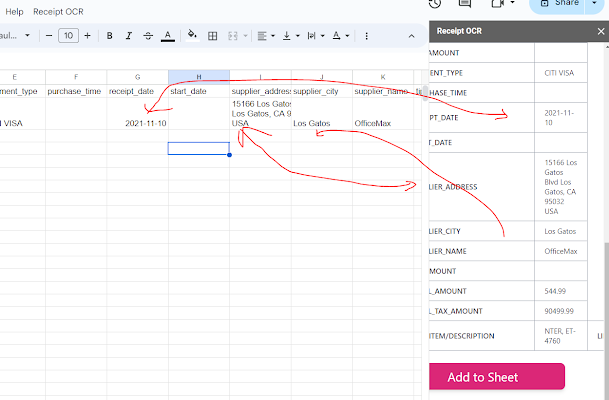
Task: Select the address cell ending in USA
Action: (260, 113)
